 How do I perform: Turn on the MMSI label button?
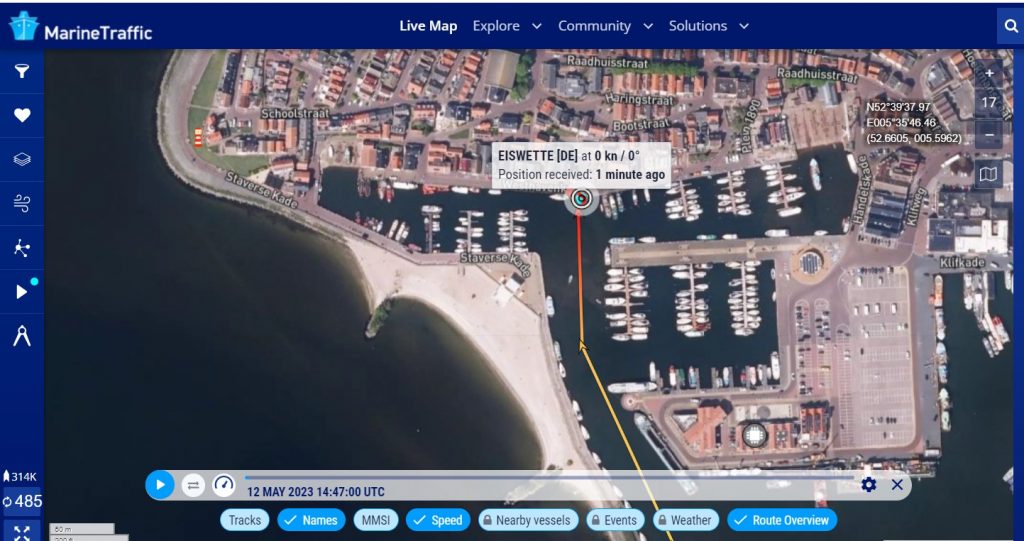(375, 520)
